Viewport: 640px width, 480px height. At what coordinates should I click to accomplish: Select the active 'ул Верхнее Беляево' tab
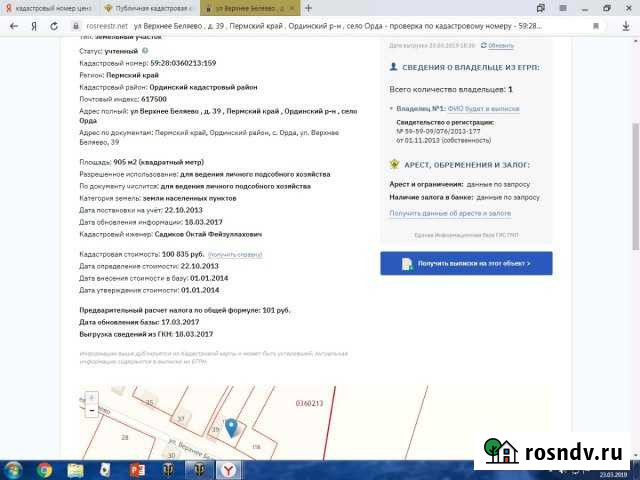(x=250, y=8)
